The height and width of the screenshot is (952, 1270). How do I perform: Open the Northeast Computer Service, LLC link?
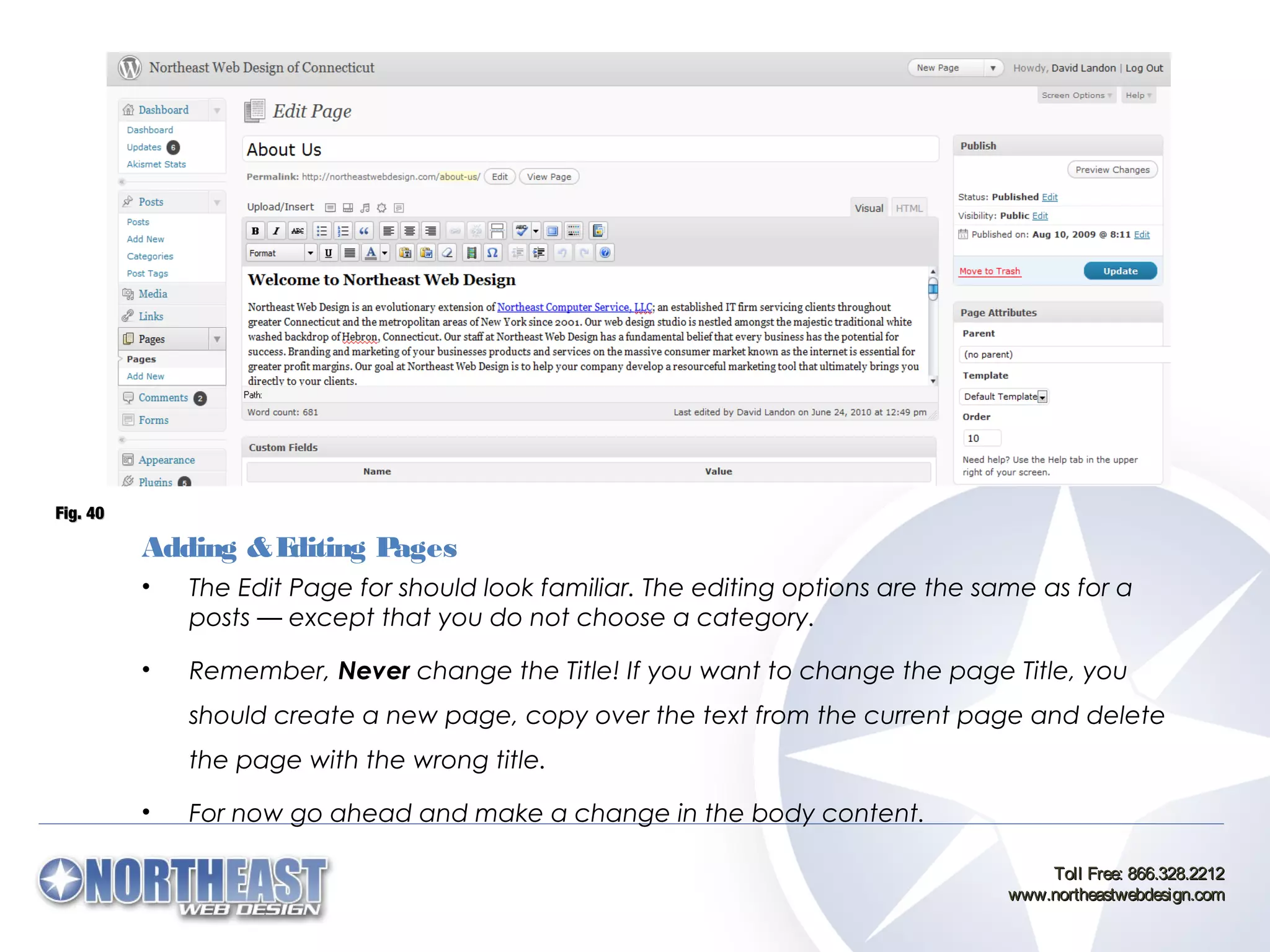pos(575,307)
